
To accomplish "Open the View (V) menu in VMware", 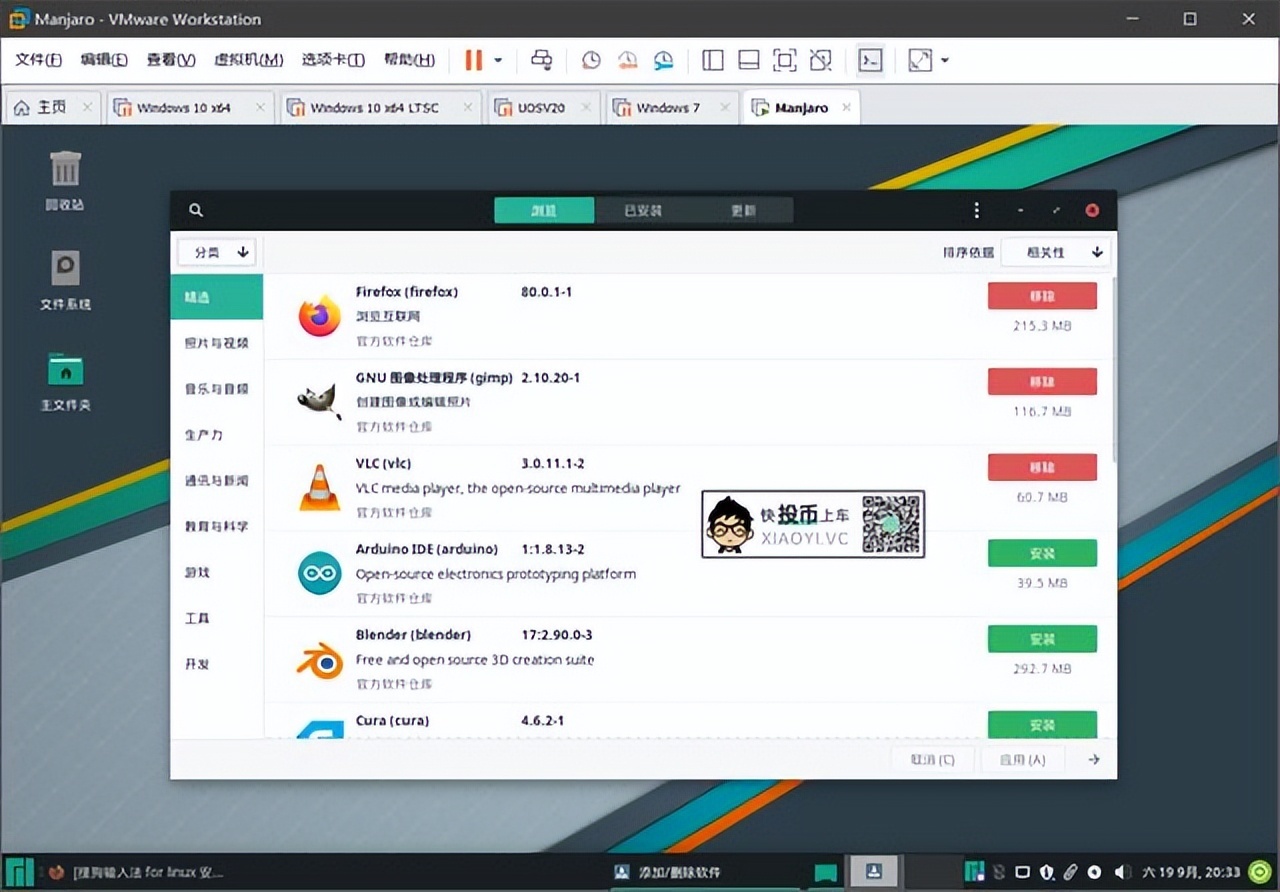I will tap(171, 60).
